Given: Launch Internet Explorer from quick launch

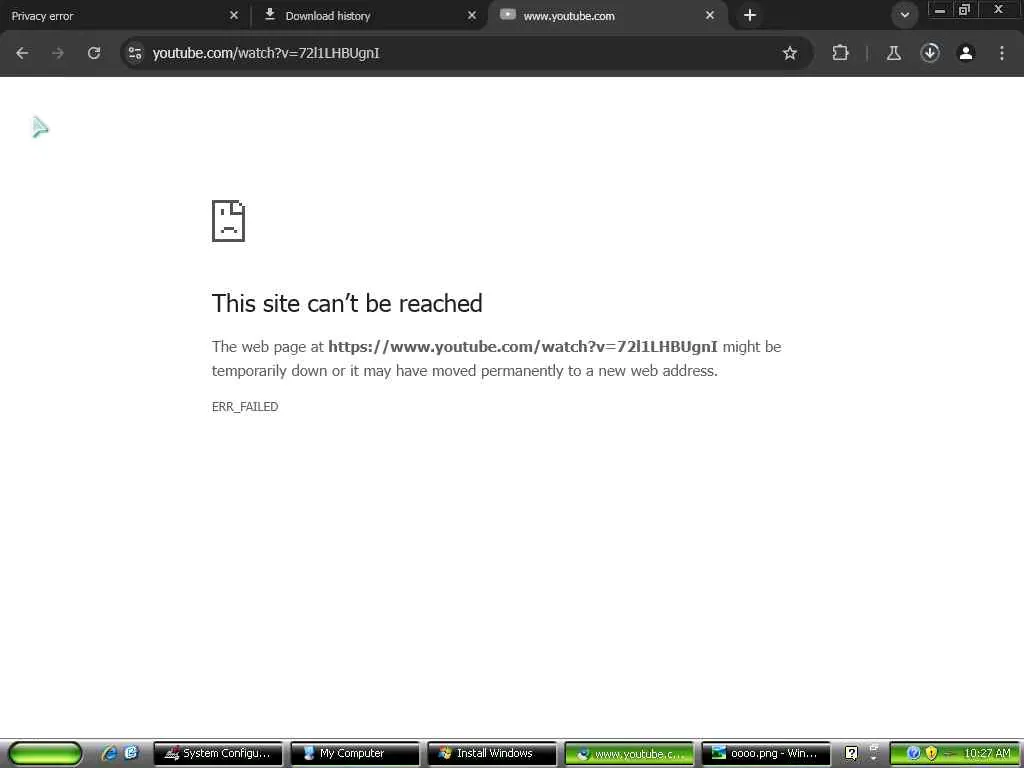Looking at the screenshot, I should click(x=109, y=753).
